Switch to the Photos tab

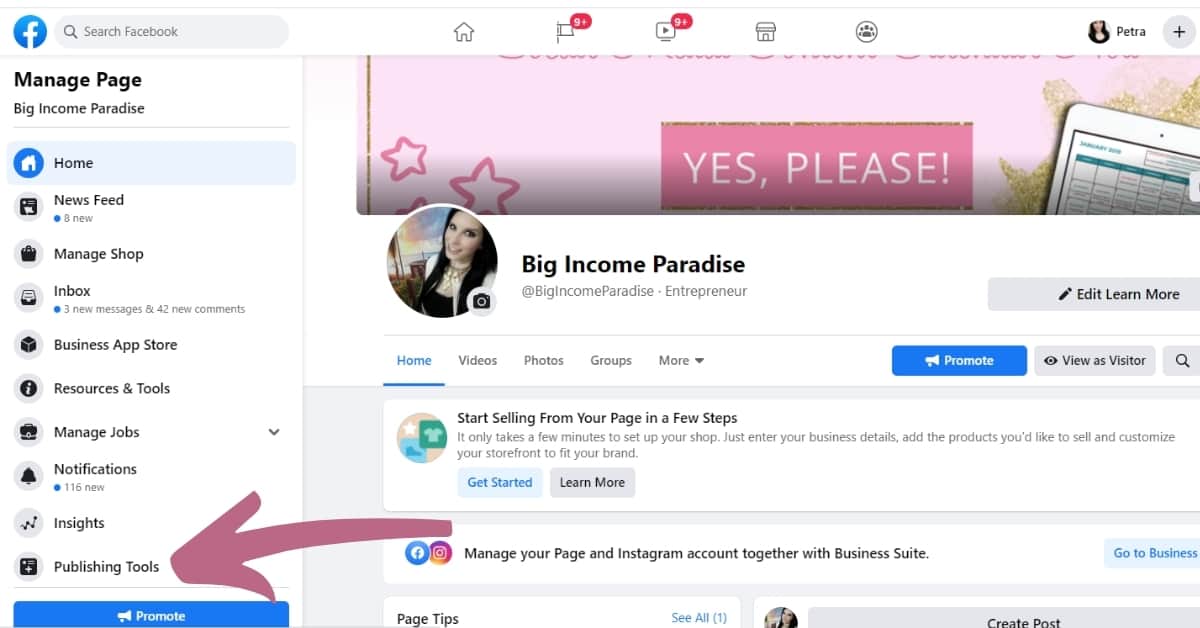point(543,360)
